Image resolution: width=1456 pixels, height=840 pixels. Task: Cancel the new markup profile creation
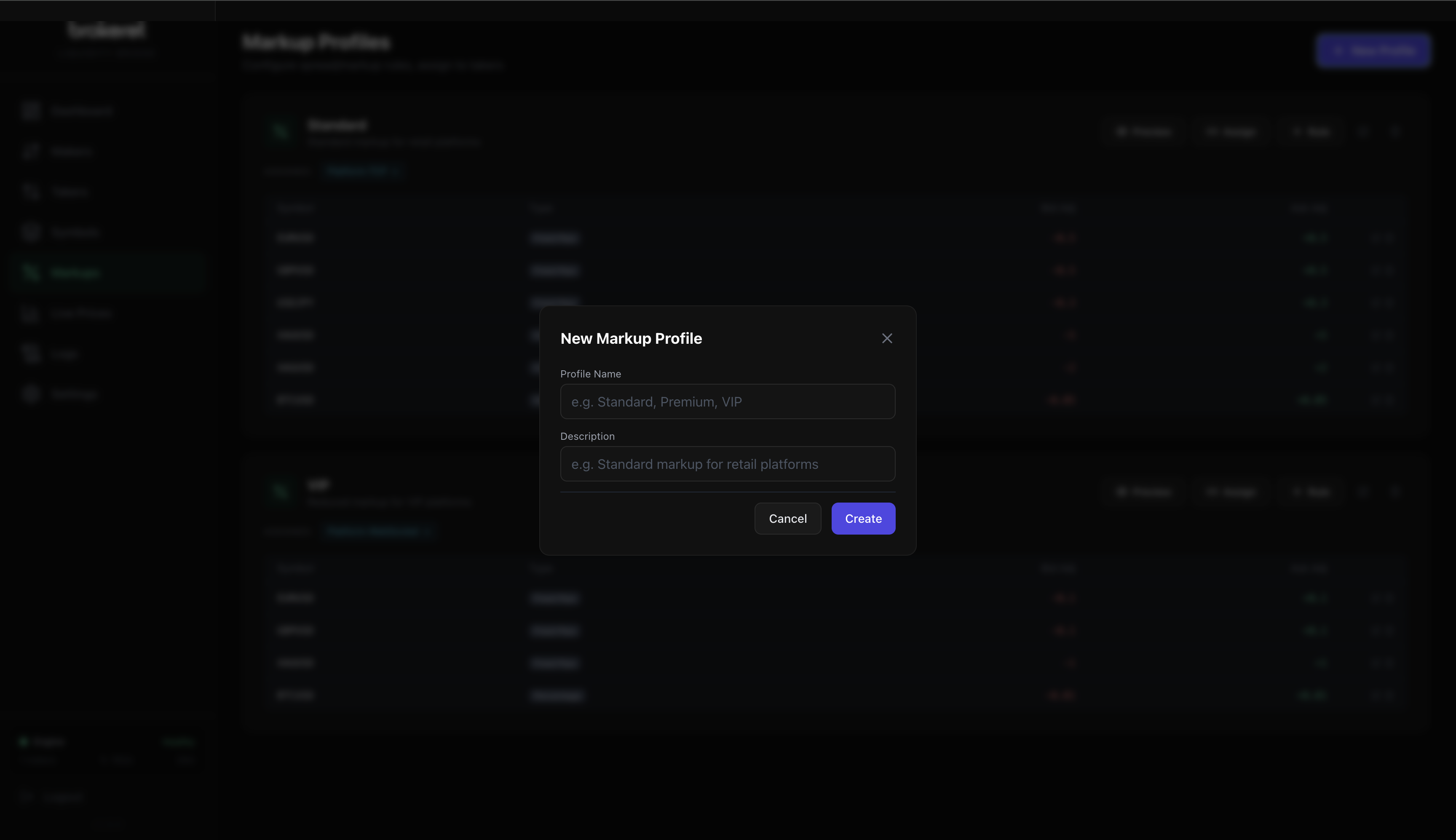[787, 518]
